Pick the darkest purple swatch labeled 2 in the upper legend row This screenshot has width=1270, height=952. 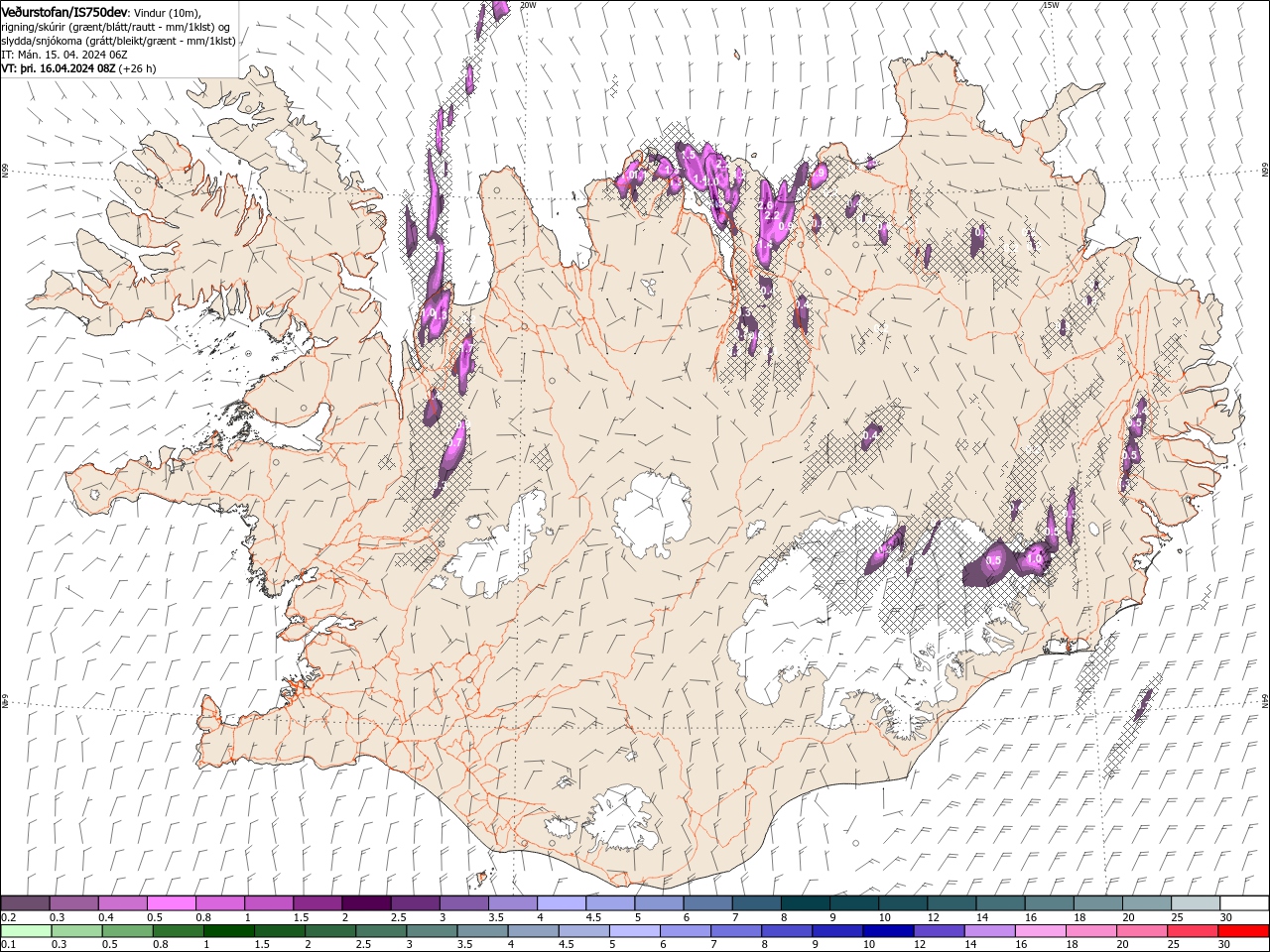pos(366,903)
